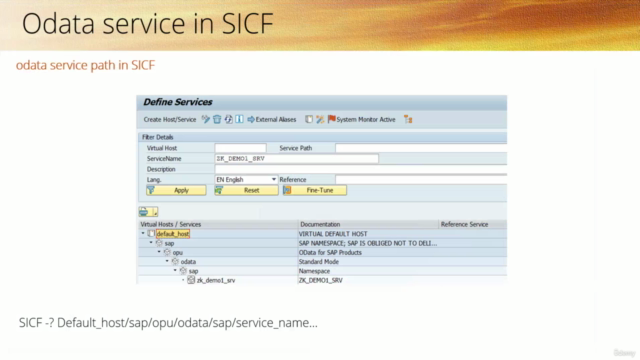Select the default_host tree item

pos(173,234)
